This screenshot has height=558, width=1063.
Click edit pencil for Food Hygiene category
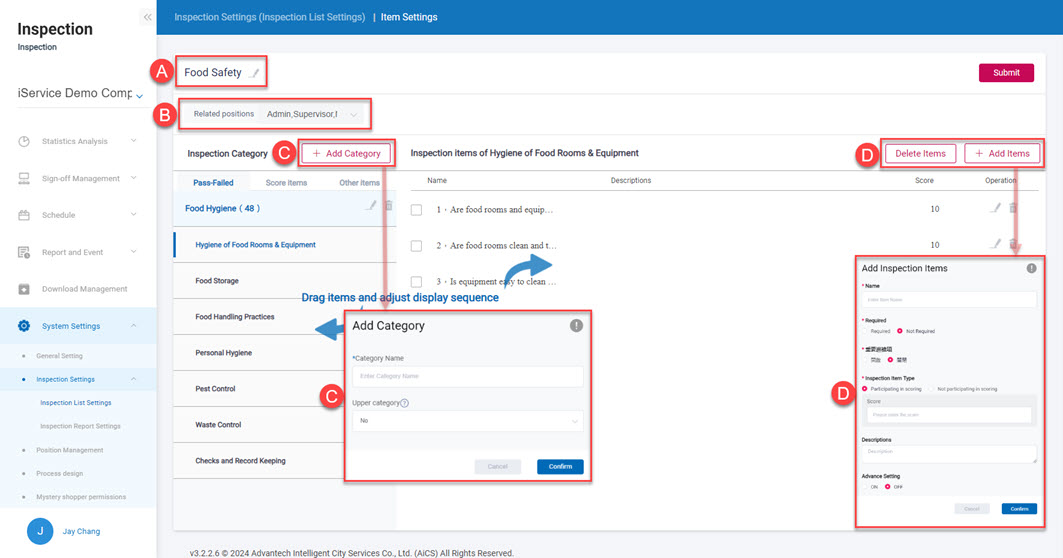(x=371, y=206)
